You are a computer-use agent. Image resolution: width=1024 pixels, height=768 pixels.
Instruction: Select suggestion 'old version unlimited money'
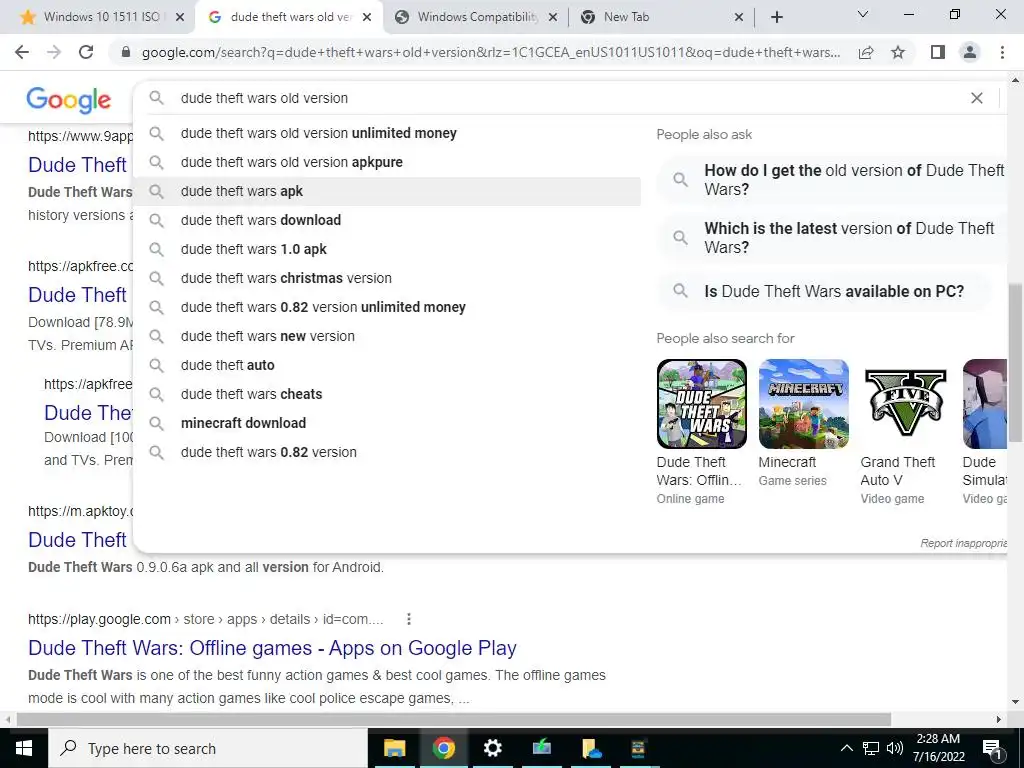point(387,133)
